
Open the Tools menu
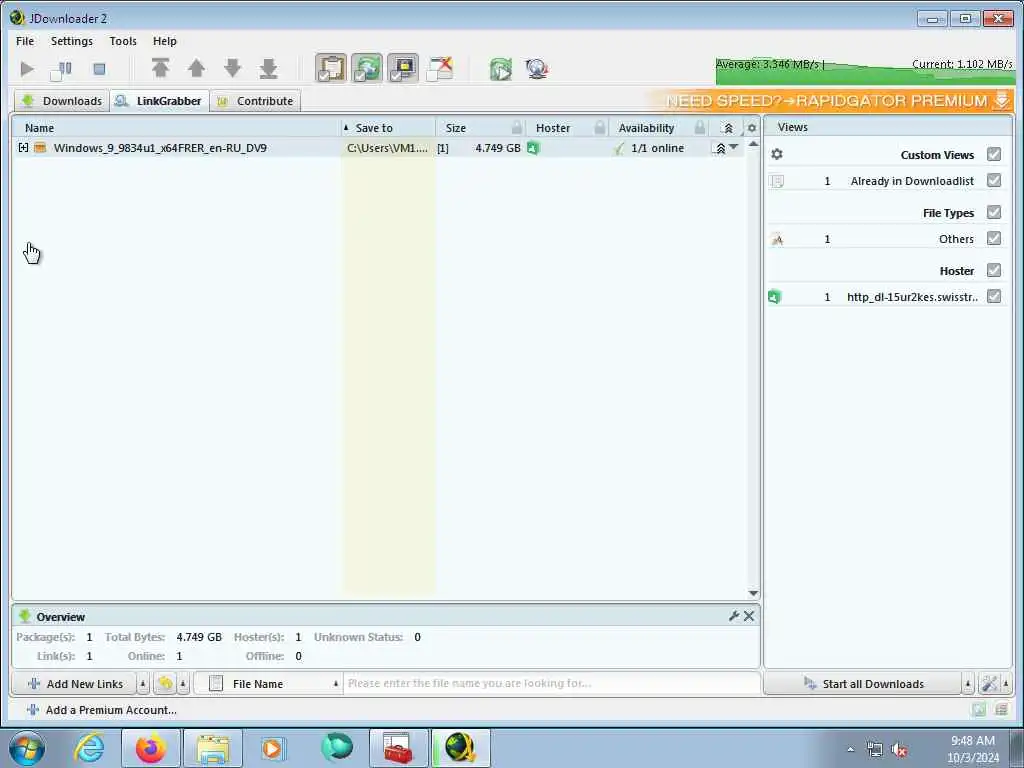pos(123,41)
